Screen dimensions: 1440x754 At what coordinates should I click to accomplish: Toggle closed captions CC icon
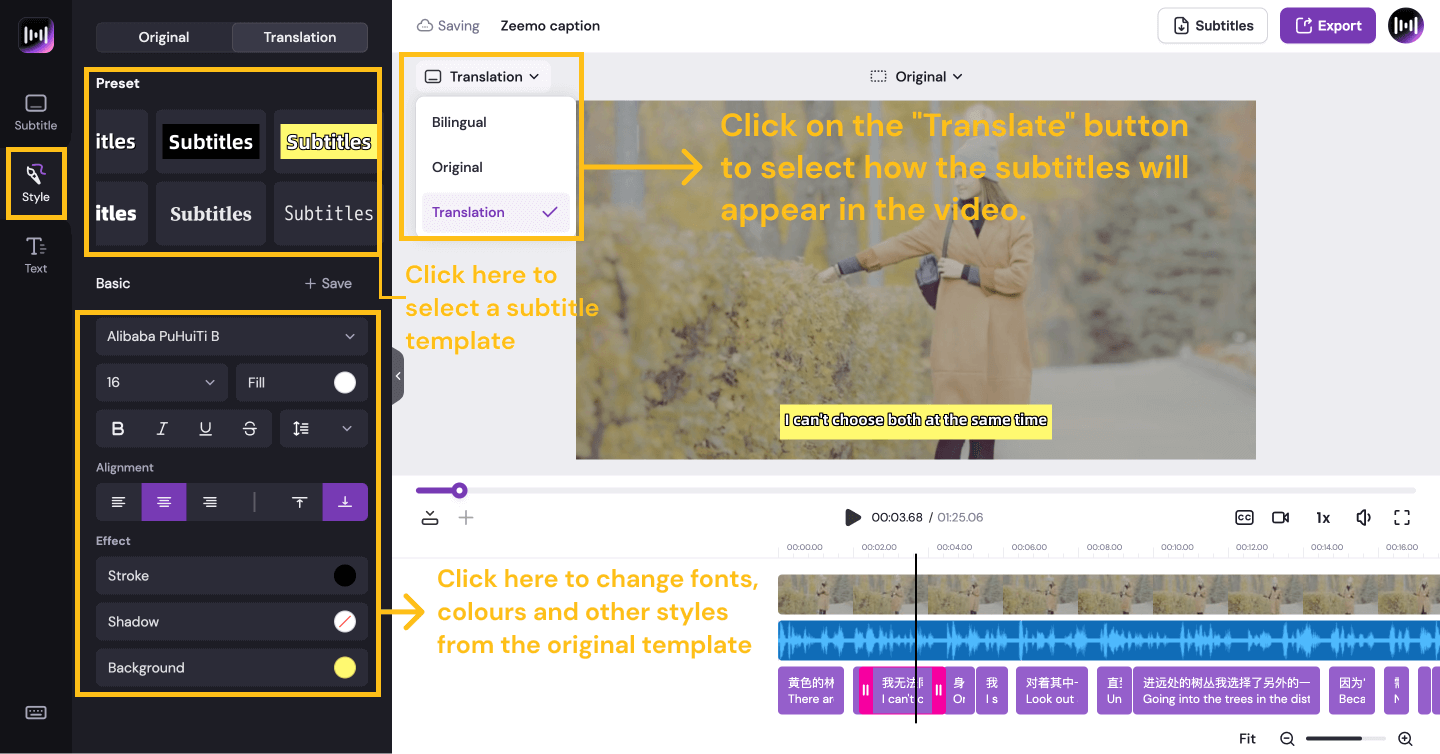(x=1244, y=517)
